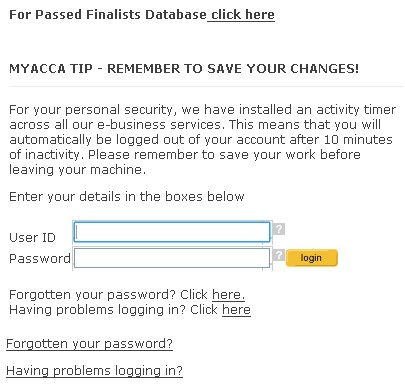Click the 'Having problems logging in? Click' sentence text
The image size is (405, 387).
point(113,310)
